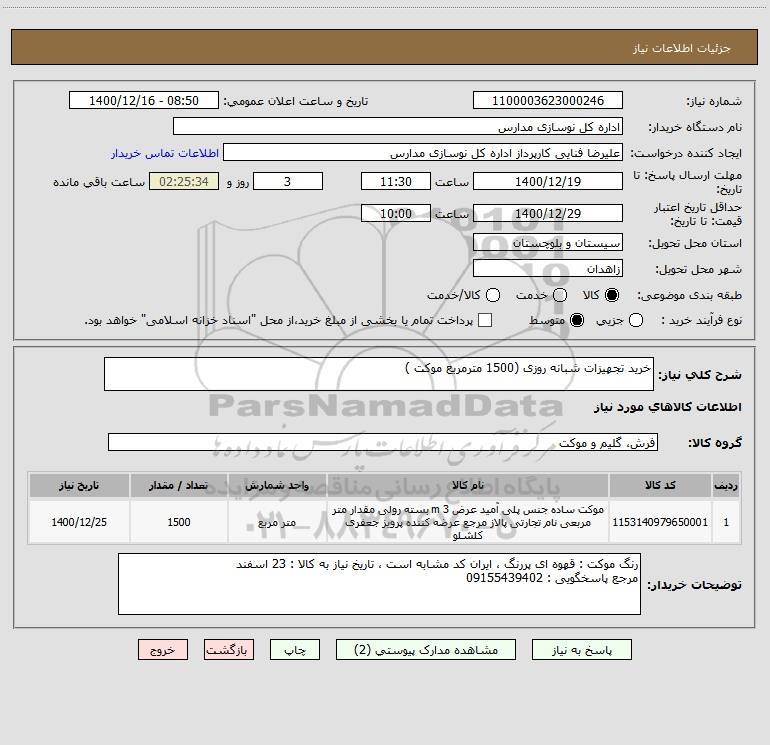Click the delivery city field زاهدان
Screen dimensions: 770x745
tap(548, 268)
